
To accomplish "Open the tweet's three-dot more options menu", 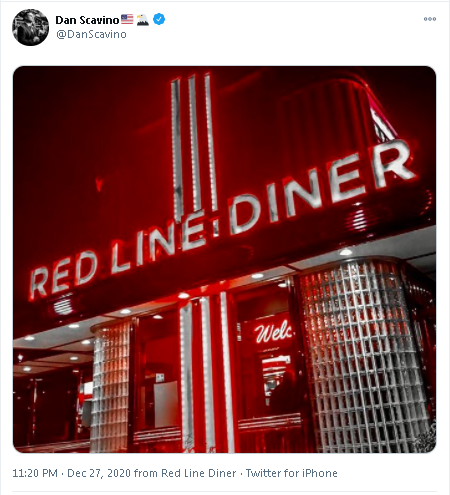I will [430, 19].
